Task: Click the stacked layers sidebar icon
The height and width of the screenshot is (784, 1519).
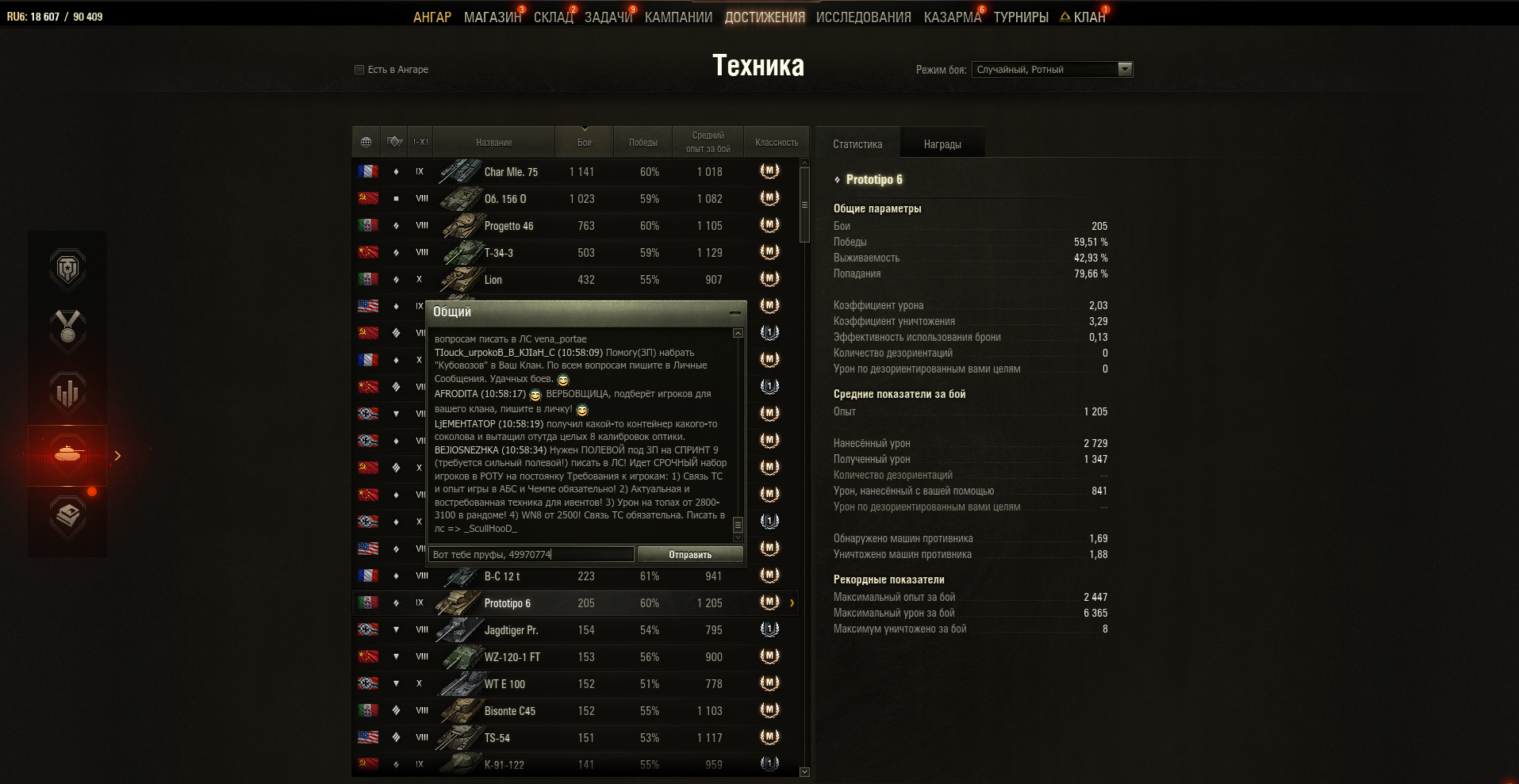Action: [x=67, y=516]
